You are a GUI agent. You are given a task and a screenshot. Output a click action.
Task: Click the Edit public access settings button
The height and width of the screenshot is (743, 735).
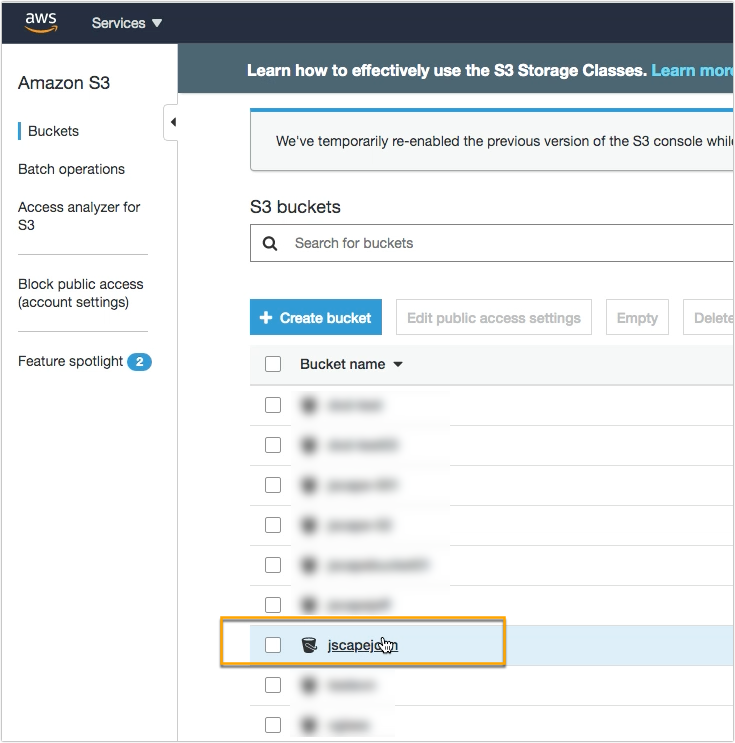493,318
